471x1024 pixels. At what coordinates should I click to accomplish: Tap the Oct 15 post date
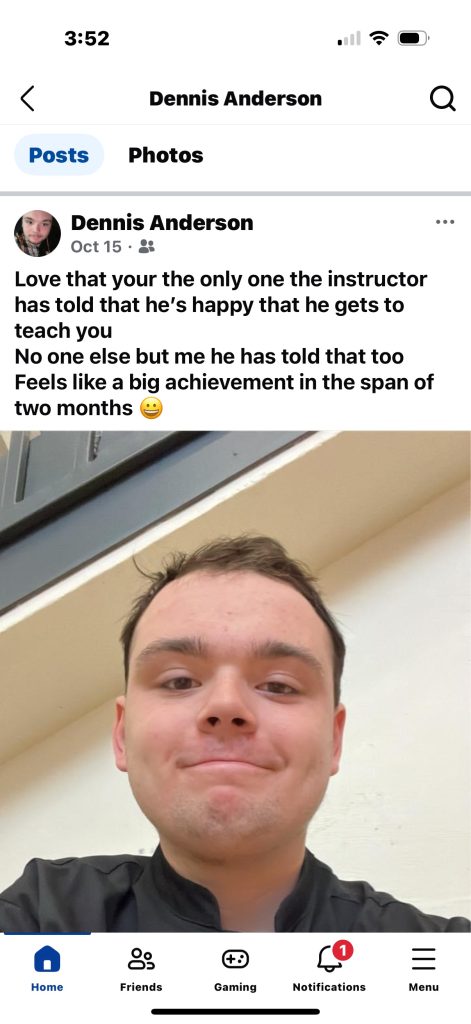pos(96,246)
